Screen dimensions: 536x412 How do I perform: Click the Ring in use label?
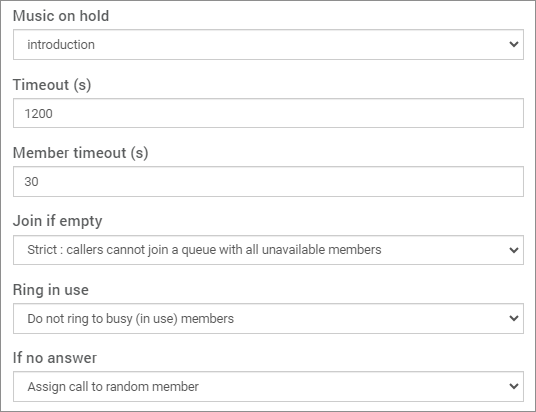[x=51, y=290]
